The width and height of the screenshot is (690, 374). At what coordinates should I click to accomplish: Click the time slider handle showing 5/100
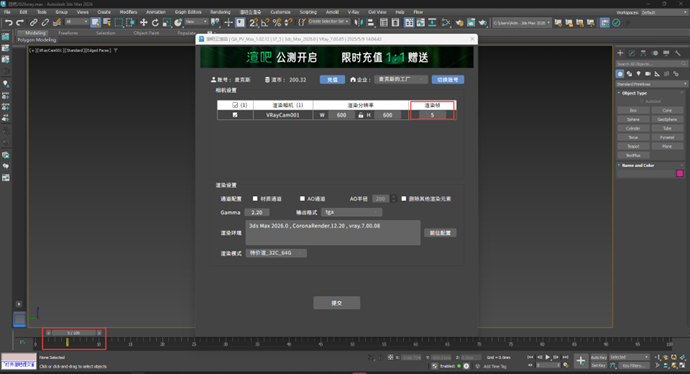[73, 333]
